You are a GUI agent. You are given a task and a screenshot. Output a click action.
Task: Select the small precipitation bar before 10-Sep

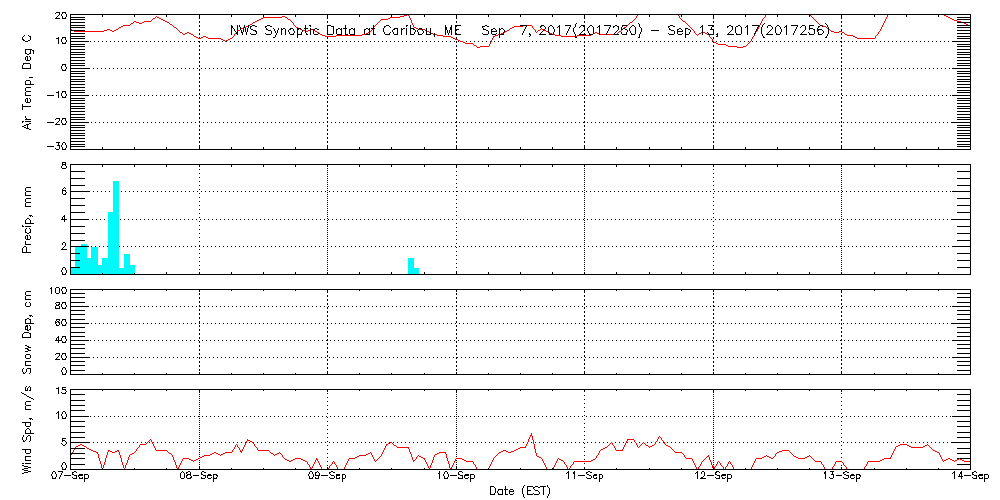411,265
